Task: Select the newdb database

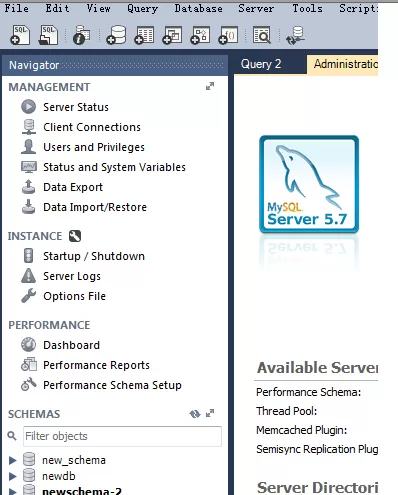Action: point(59,476)
